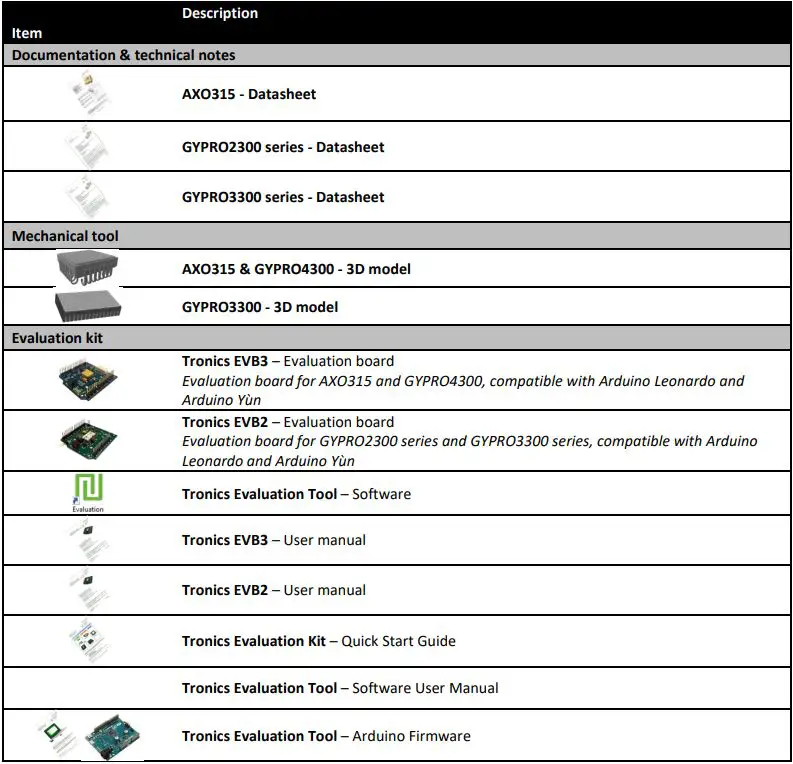Click the EVB2 user manual thumbnail
The height and width of the screenshot is (764, 793).
[x=89, y=590]
